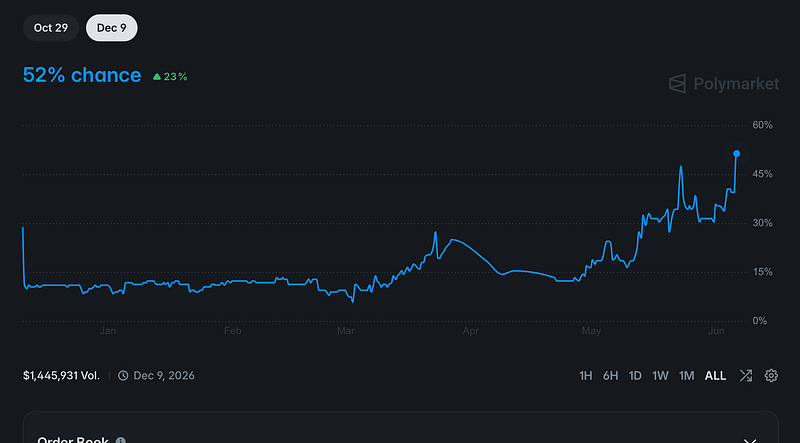Image resolution: width=800 pixels, height=443 pixels.
Task: Click the 52% chance heading
Action: (82, 75)
